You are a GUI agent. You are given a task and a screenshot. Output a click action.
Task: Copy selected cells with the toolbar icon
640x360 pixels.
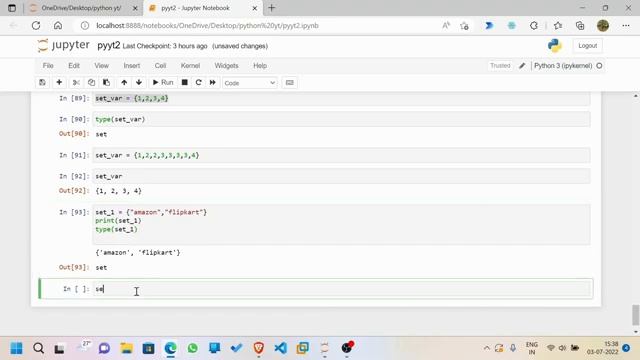[x=91, y=82]
